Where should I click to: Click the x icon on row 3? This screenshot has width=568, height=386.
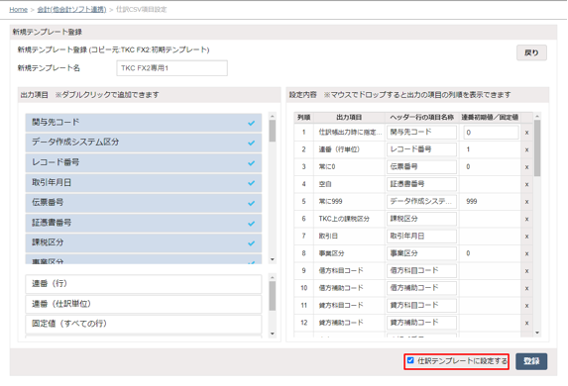coord(527,167)
